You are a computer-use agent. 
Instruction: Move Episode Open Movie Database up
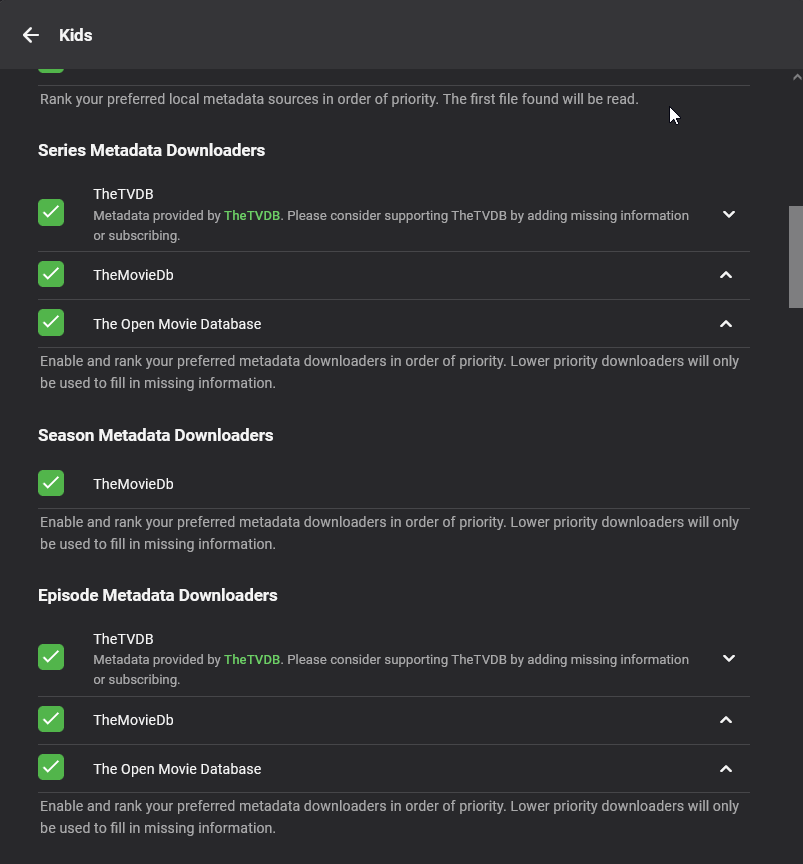[726, 769]
